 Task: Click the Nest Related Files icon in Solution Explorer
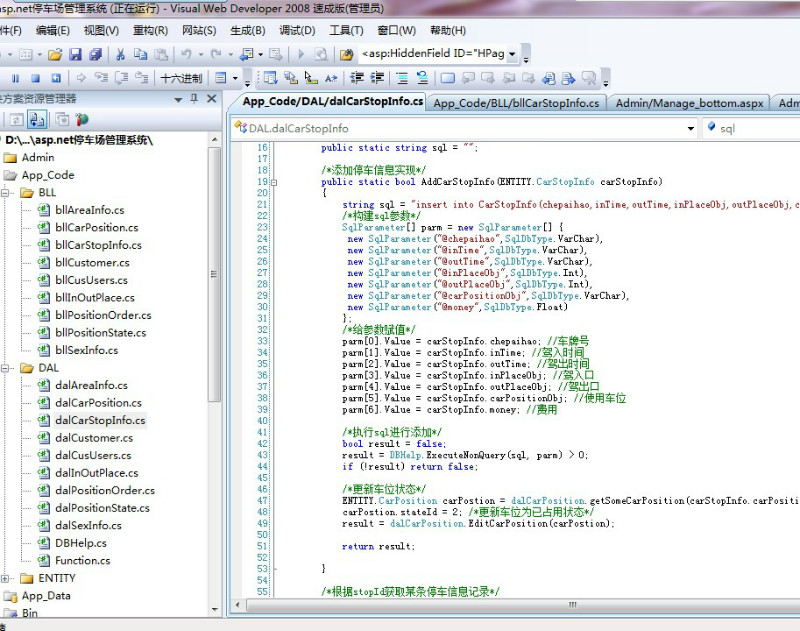(x=37, y=120)
